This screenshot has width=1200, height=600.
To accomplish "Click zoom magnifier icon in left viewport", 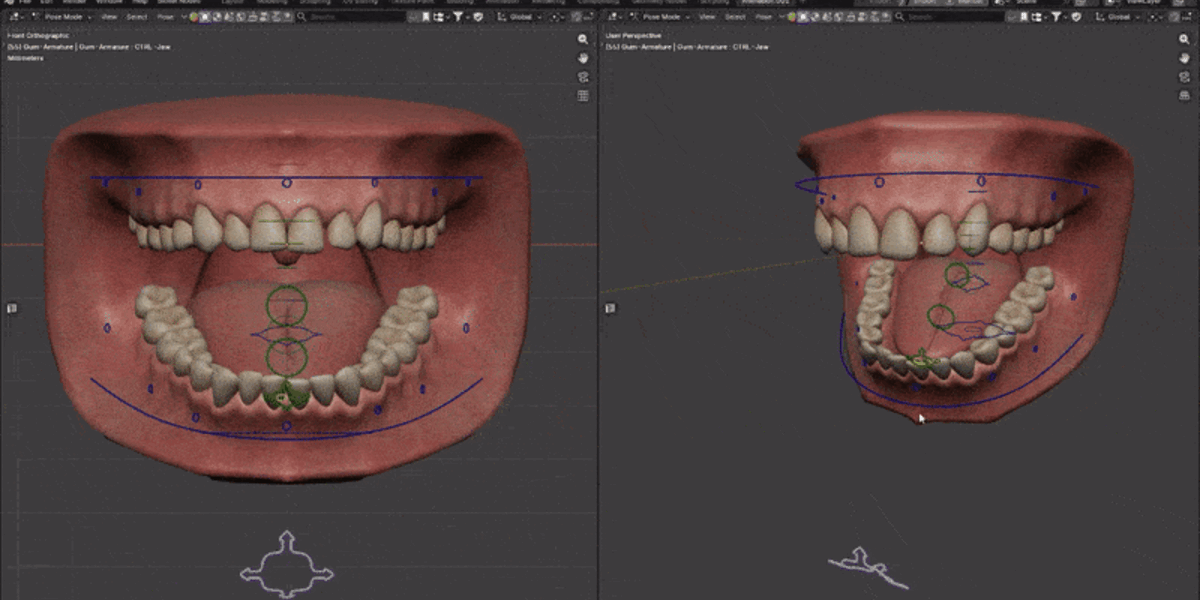I will 583,39.
